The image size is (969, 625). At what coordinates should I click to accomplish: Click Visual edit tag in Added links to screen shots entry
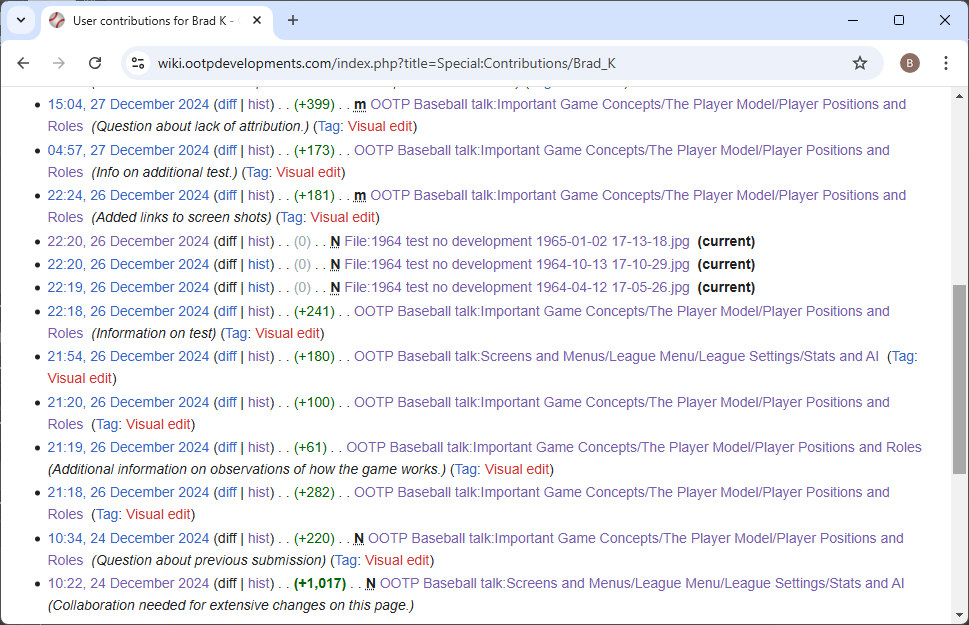tap(342, 218)
